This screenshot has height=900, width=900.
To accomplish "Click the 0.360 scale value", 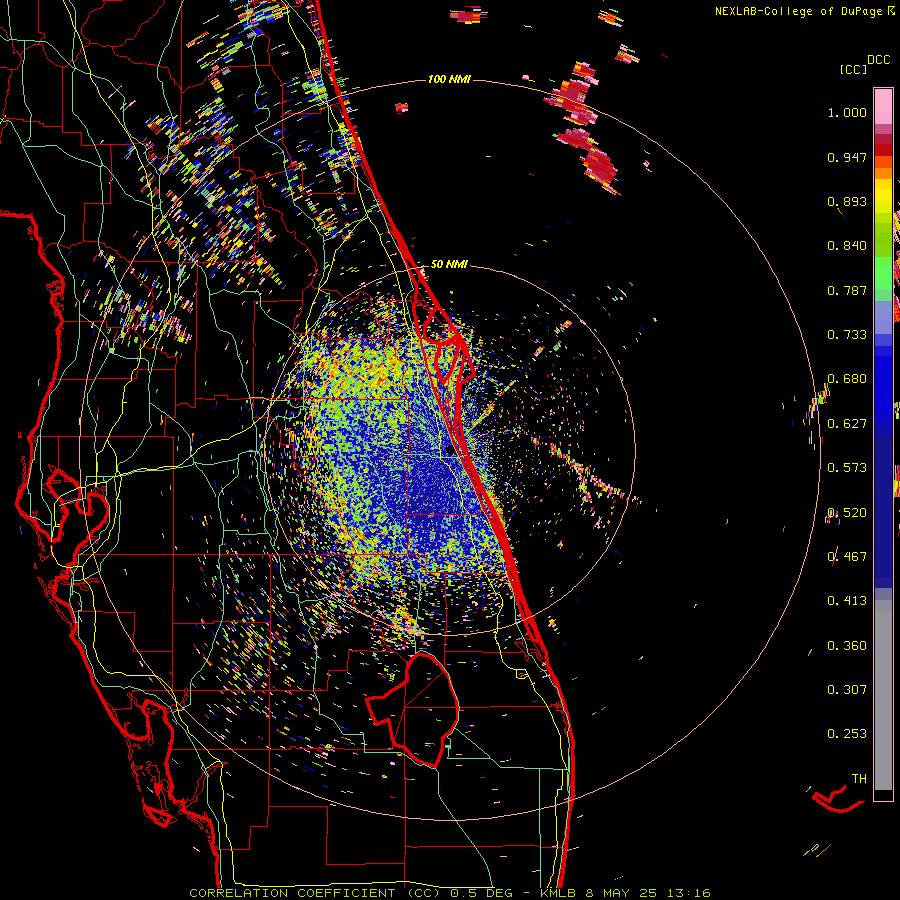I will [x=847, y=646].
